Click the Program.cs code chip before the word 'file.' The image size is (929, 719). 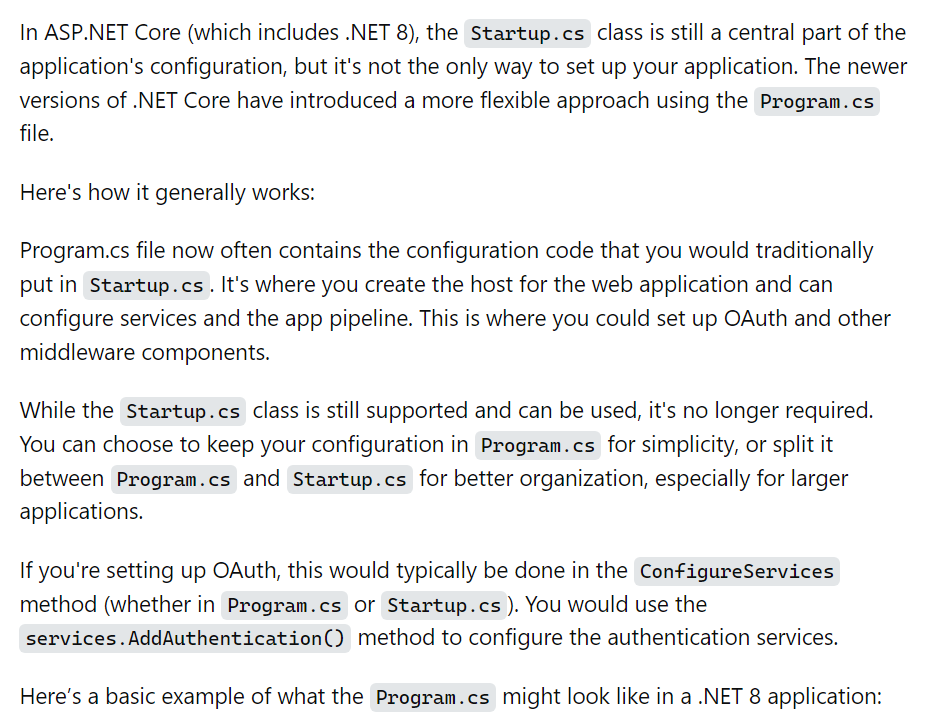coord(817,101)
